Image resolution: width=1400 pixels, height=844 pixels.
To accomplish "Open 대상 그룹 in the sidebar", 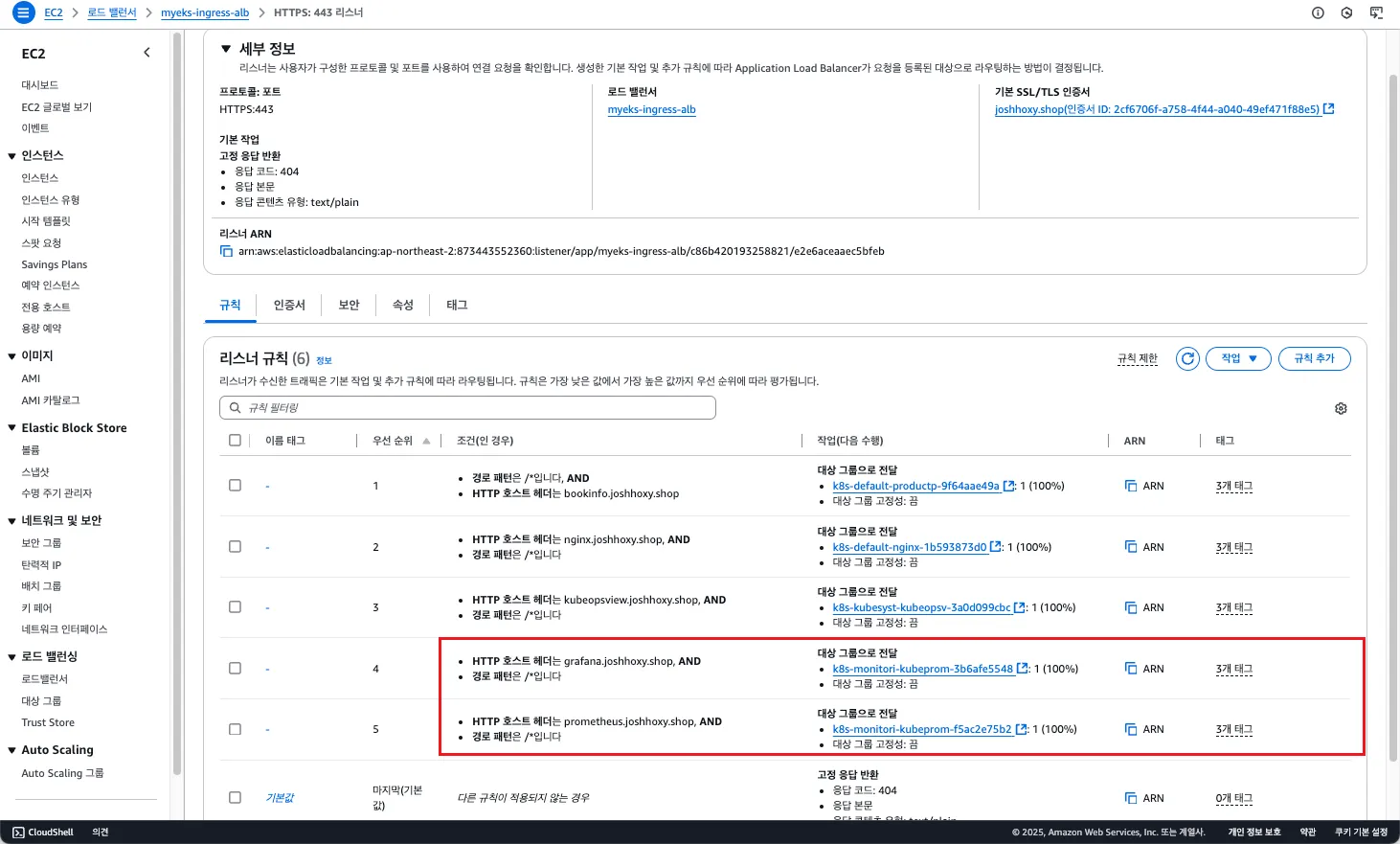I will 41,701.
